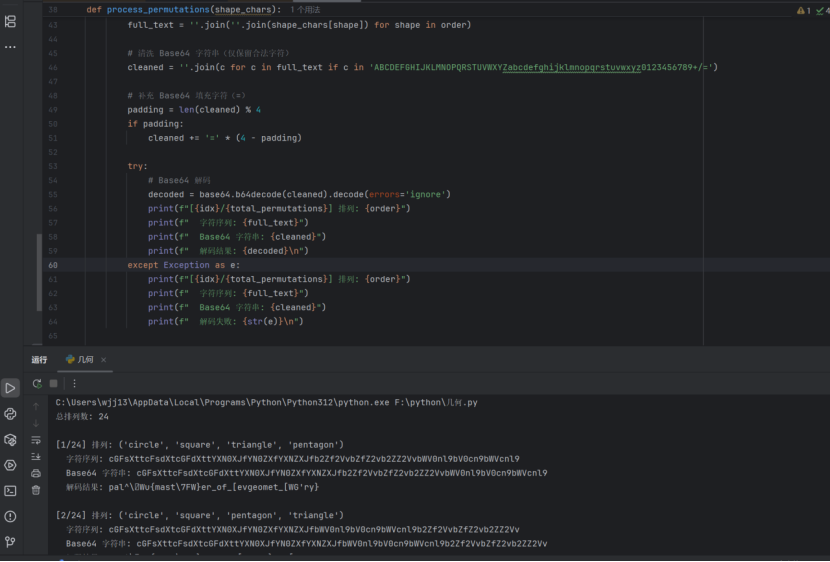Print the console output
This screenshot has width=830, height=562.
click(35, 473)
